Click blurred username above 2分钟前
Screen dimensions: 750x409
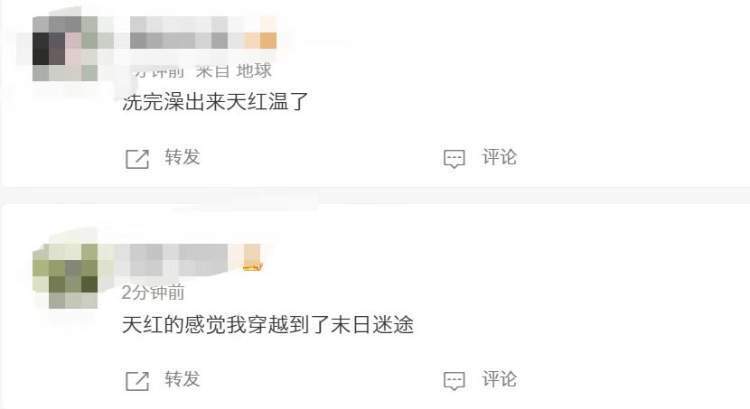point(179,260)
